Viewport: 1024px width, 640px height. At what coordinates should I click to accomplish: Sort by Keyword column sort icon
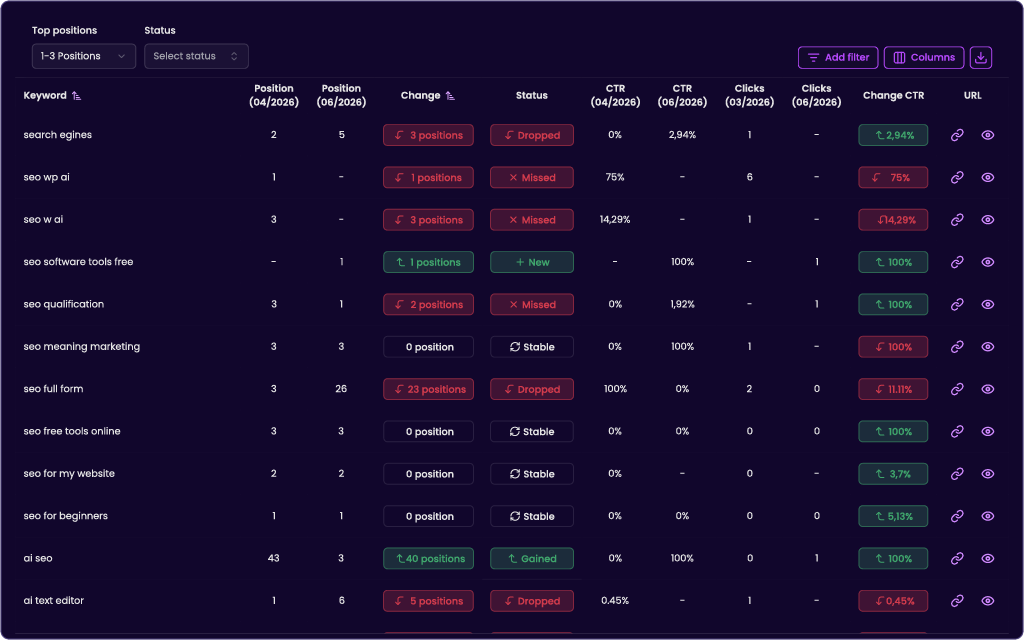click(x=76, y=96)
